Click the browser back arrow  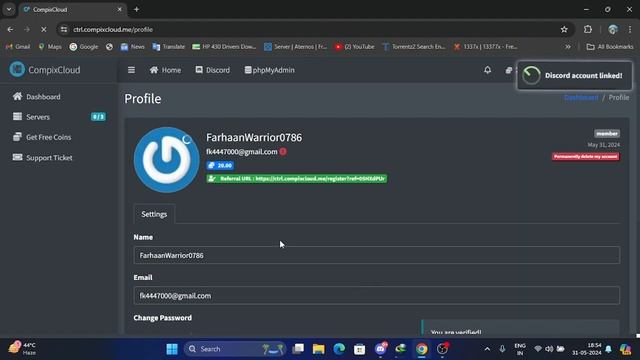10,29
